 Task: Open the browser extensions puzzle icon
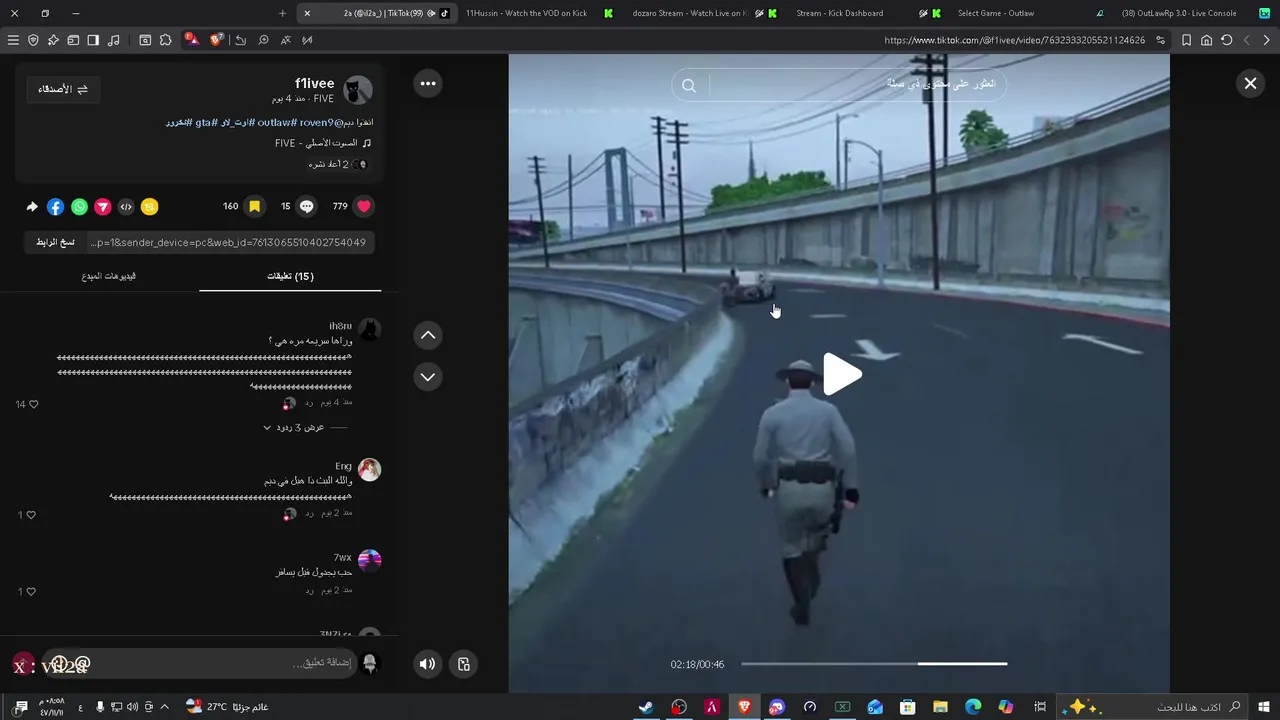click(x=166, y=40)
